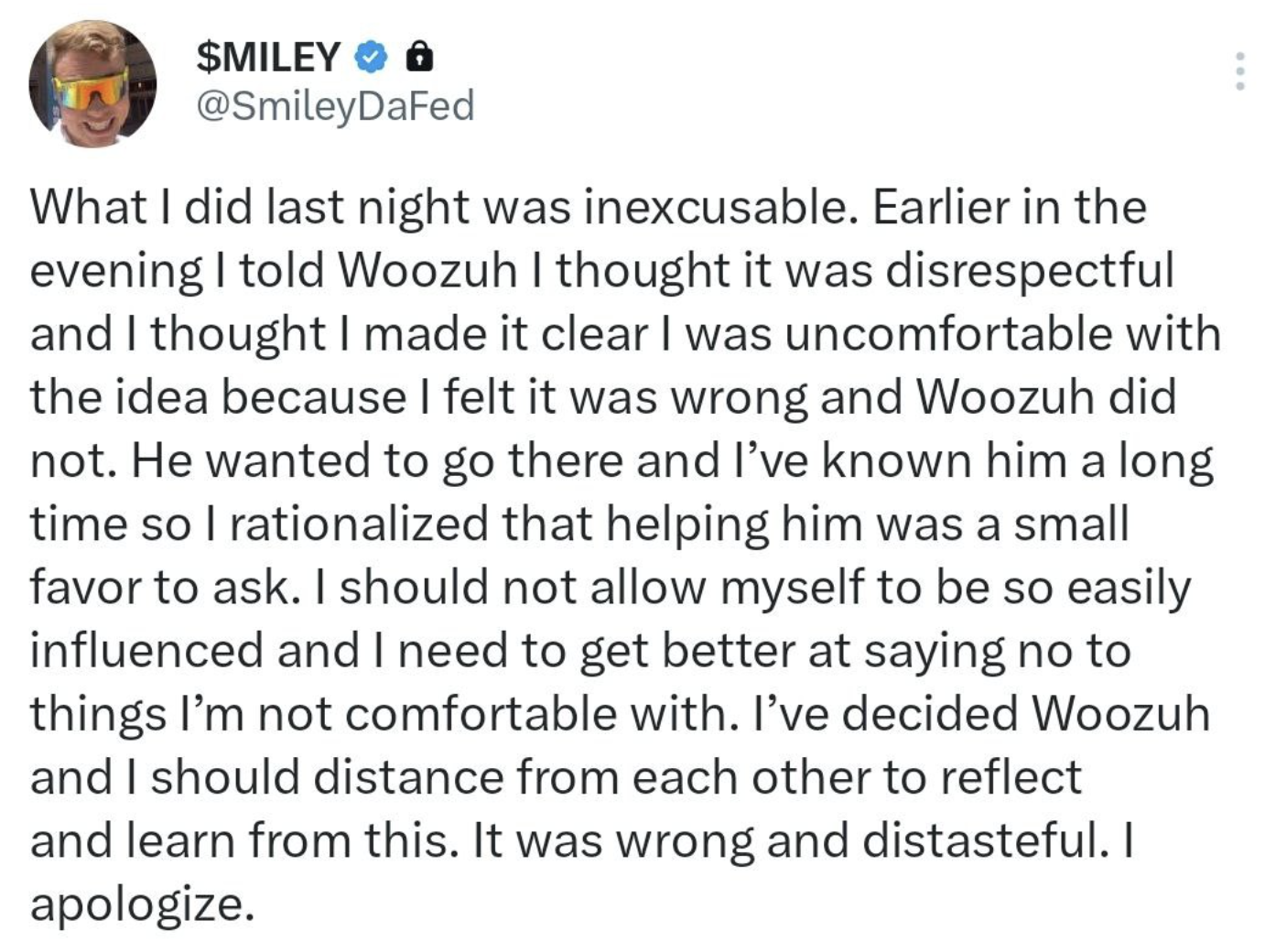Click the padlock protected-account icon

click(418, 58)
